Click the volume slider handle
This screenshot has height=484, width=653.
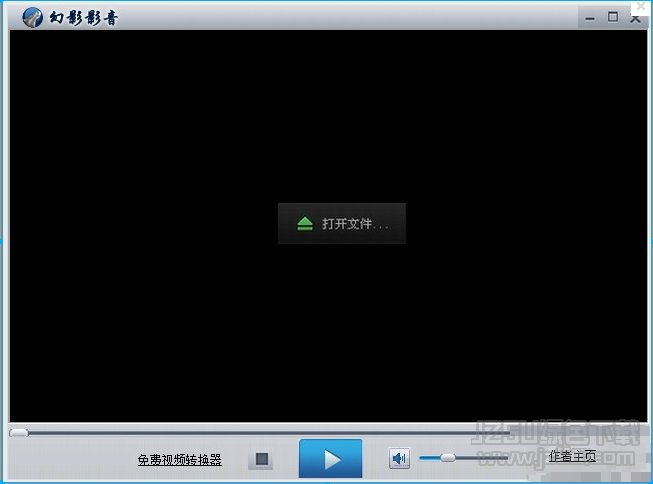[448, 458]
